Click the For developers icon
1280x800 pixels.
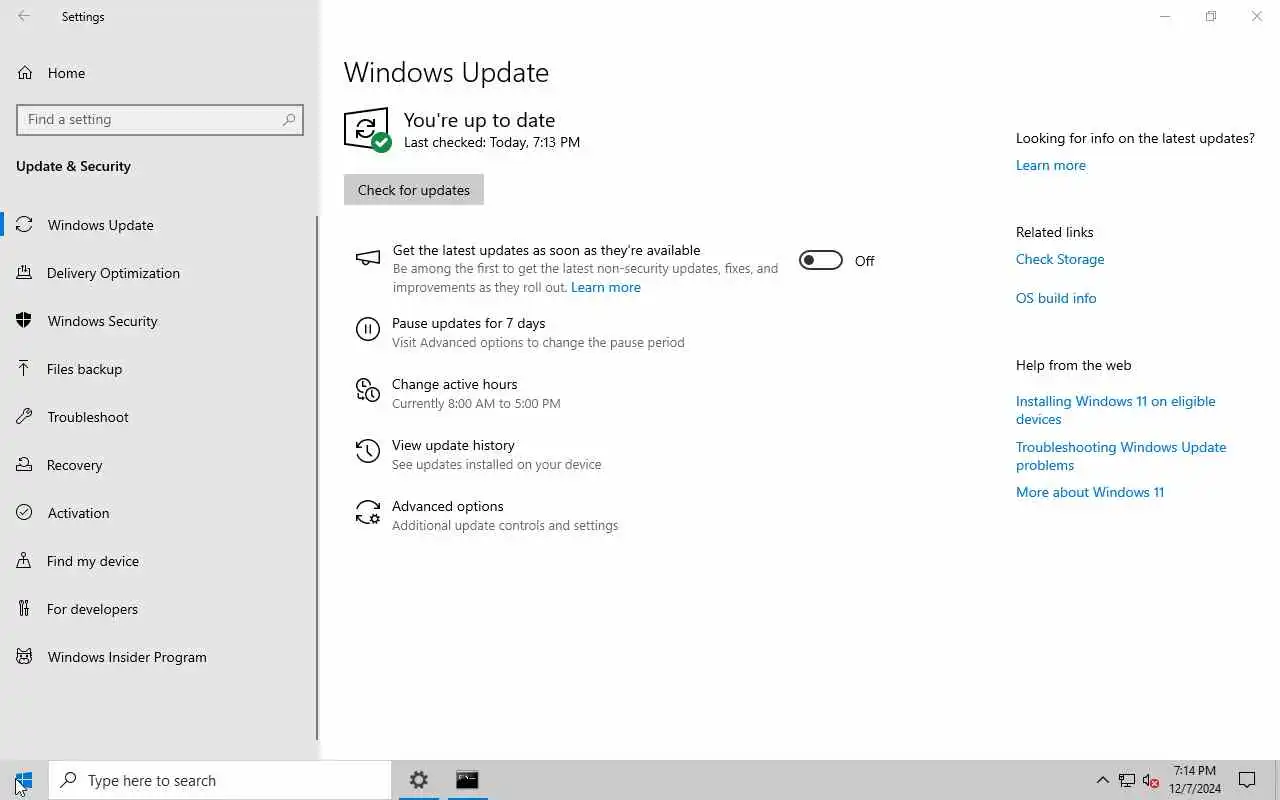pyautogui.click(x=25, y=609)
